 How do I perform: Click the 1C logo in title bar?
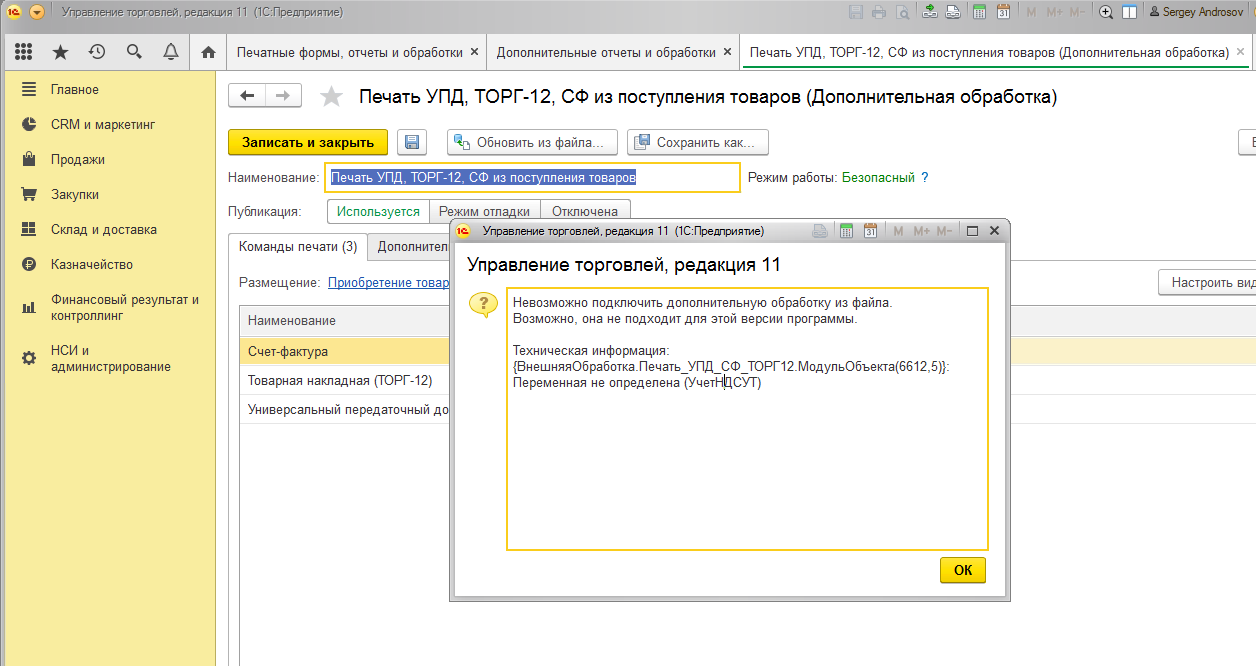[14, 12]
